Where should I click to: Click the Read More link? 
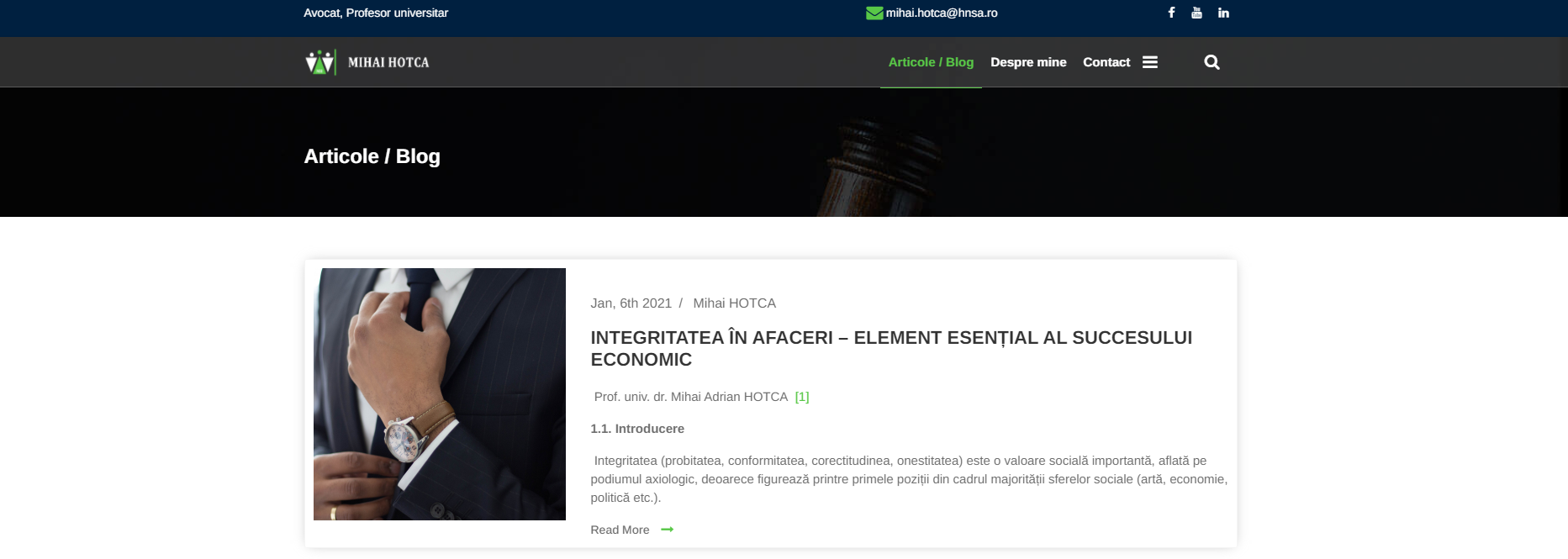click(x=620, y=530)
